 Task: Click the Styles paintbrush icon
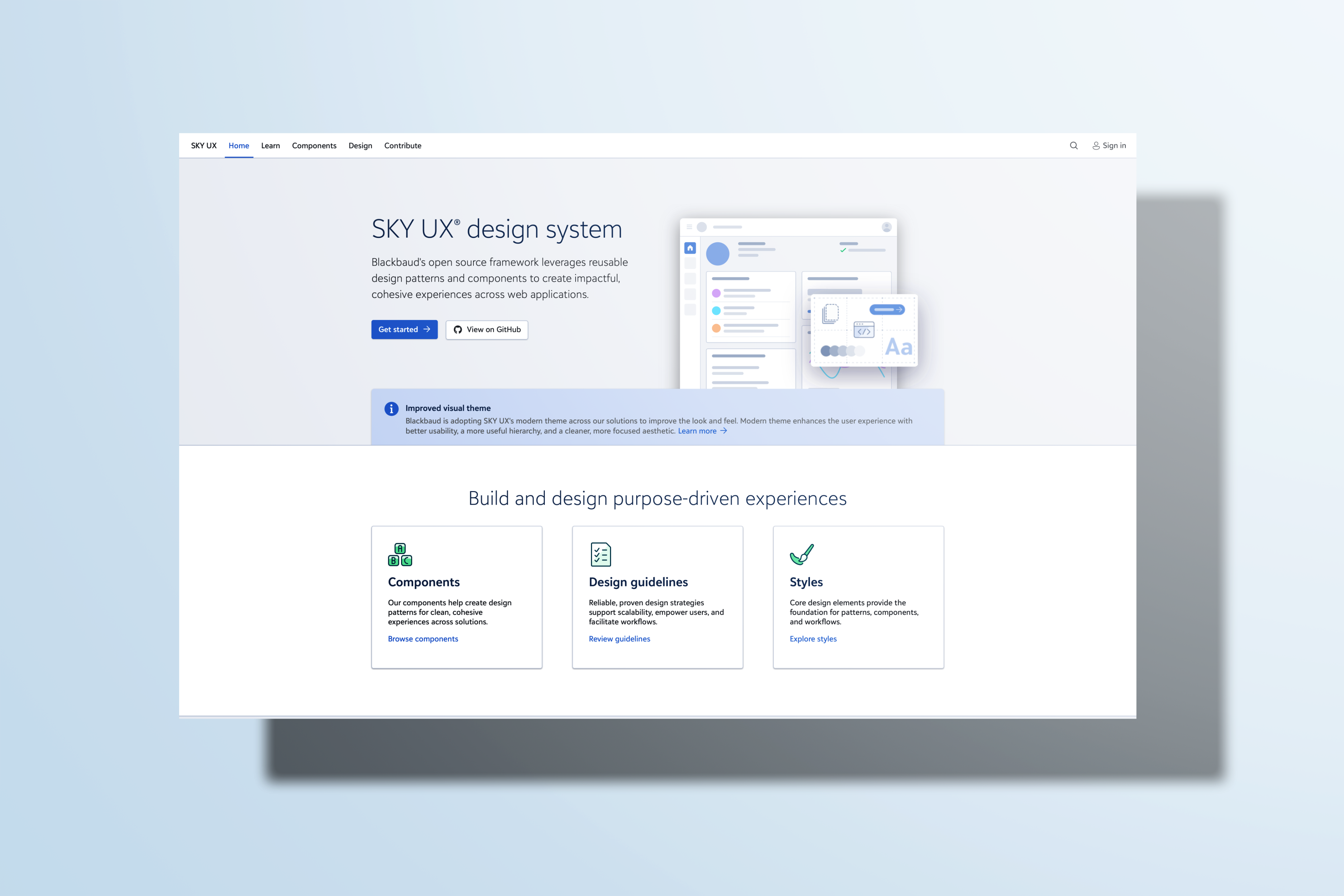point(802,554)
